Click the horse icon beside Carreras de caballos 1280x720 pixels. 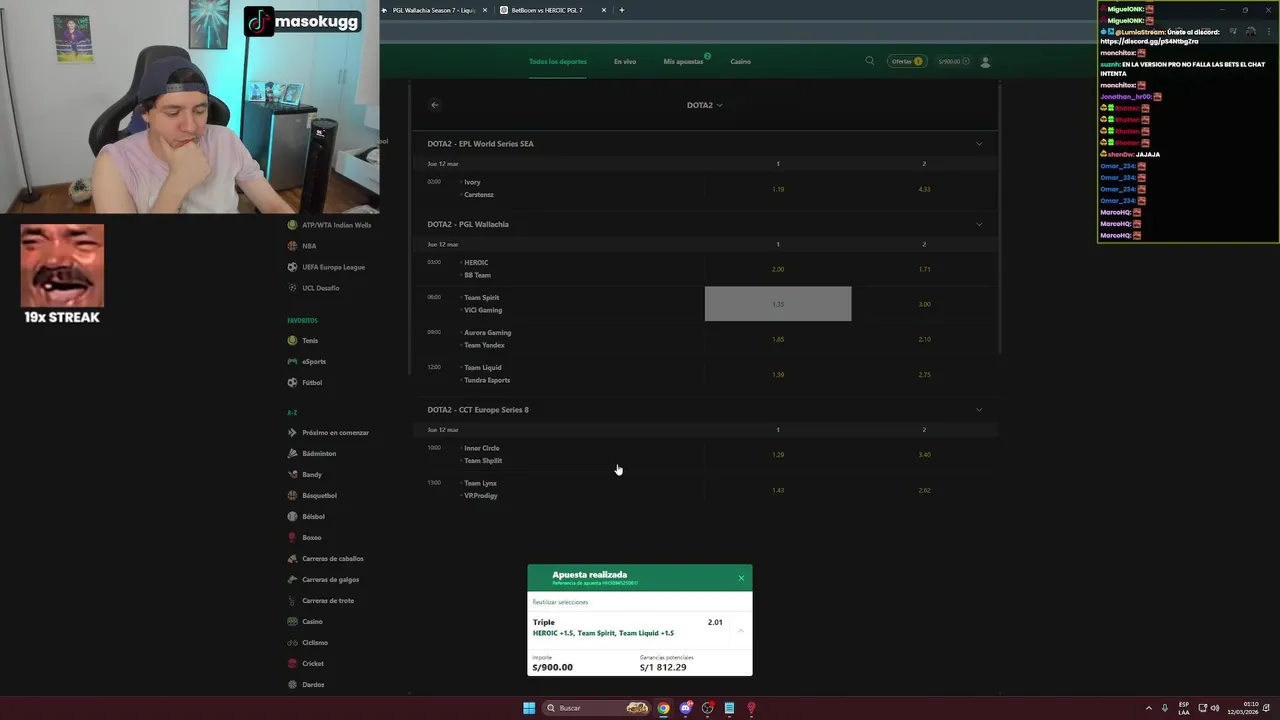coord(292,559)
